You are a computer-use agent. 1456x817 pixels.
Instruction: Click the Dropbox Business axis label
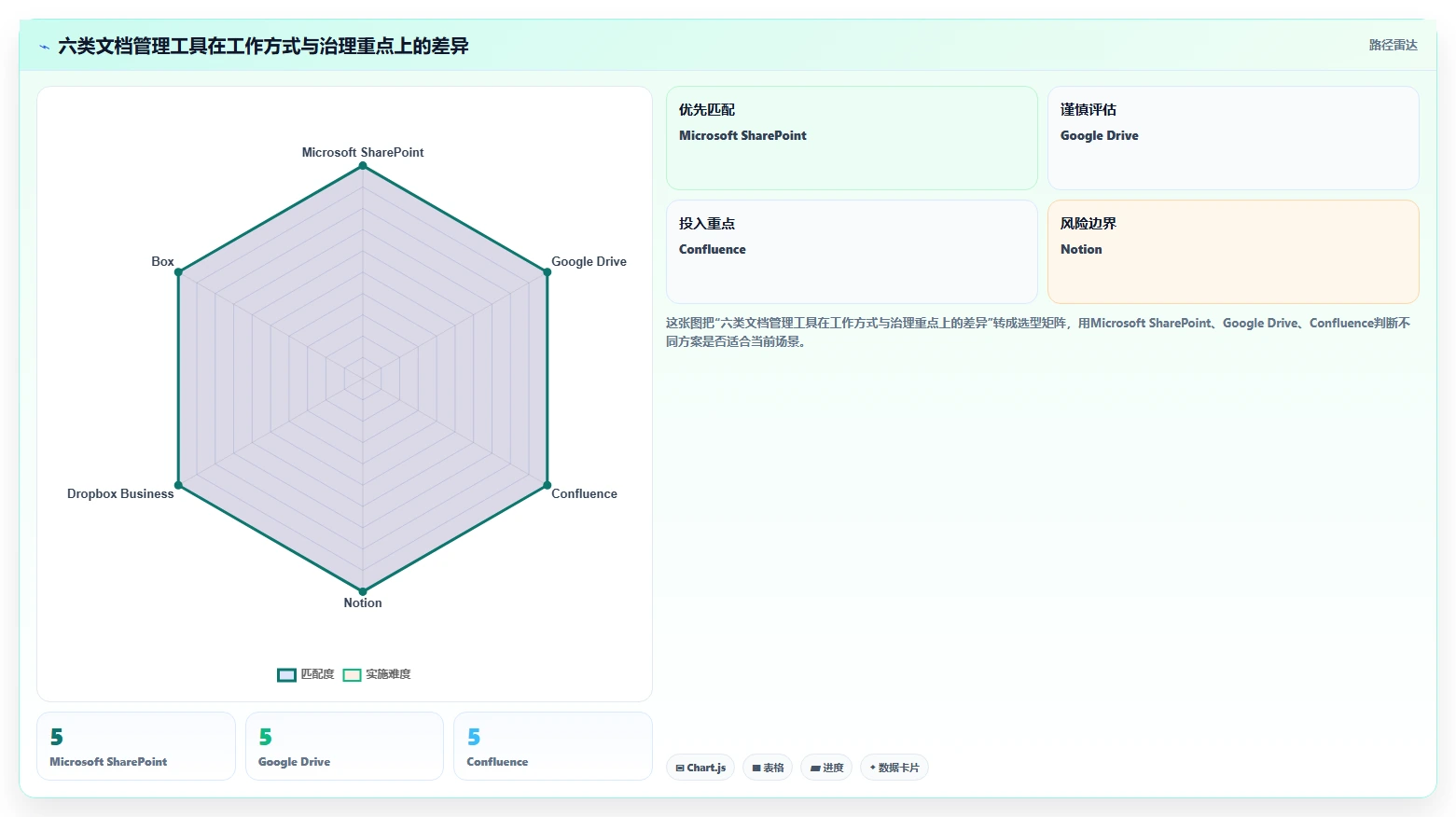pyautogui.click(x=120, y=493)
